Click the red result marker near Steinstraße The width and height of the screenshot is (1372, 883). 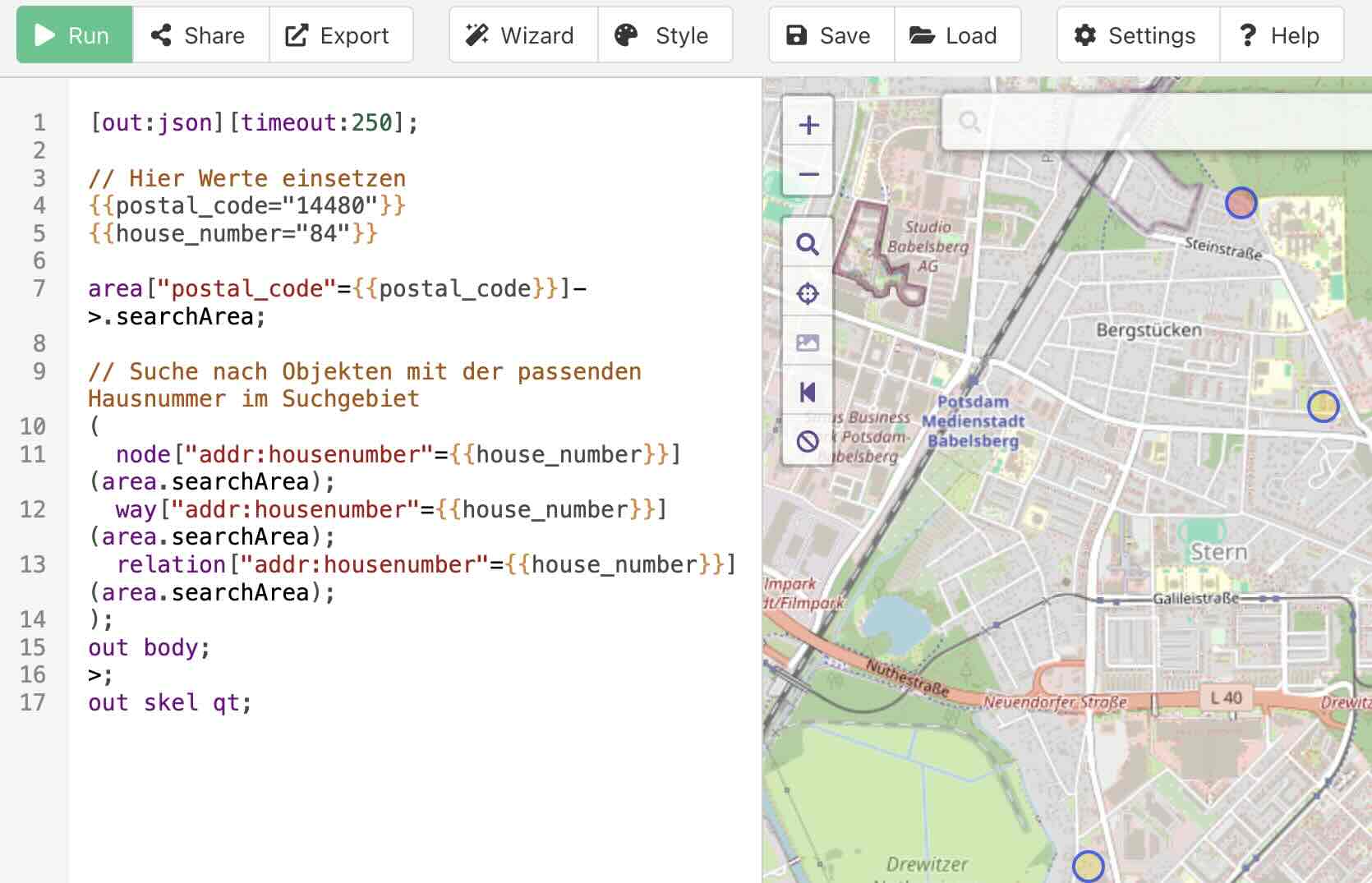coord(1241,202)
